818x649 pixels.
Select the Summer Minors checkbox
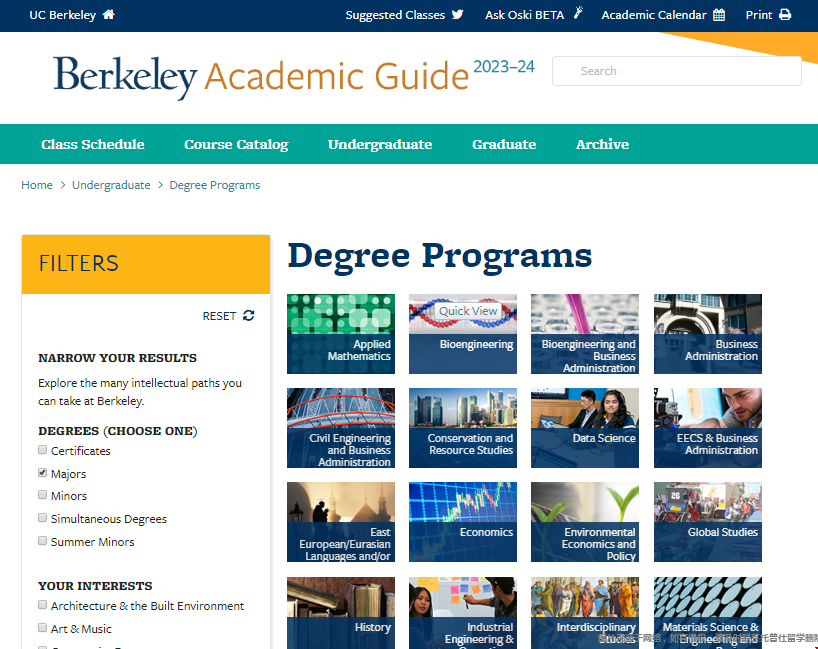pyautogui.click(x=43, y=540)
